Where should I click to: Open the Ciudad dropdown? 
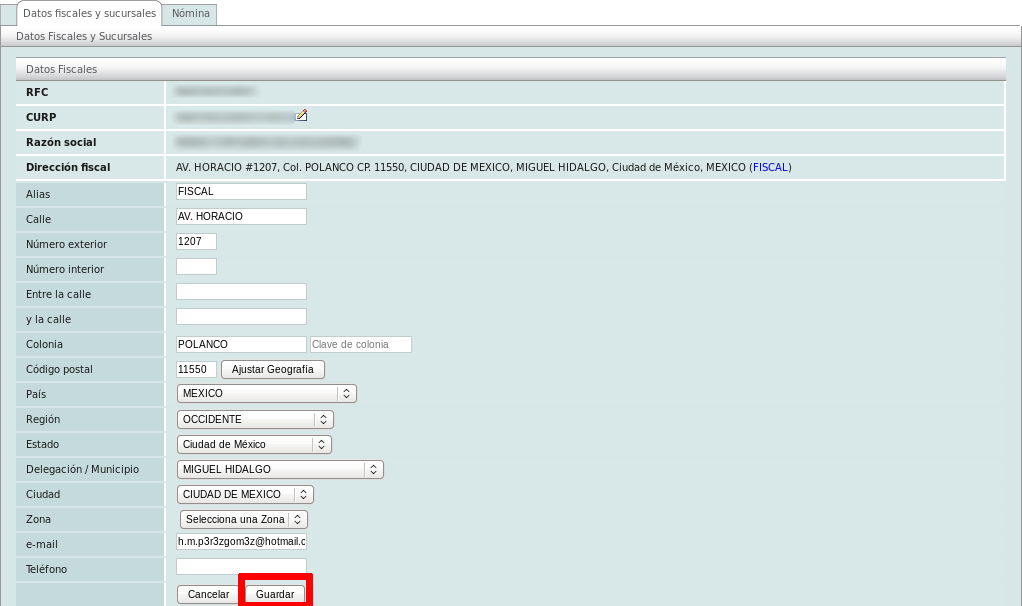(x=245, y=494)
